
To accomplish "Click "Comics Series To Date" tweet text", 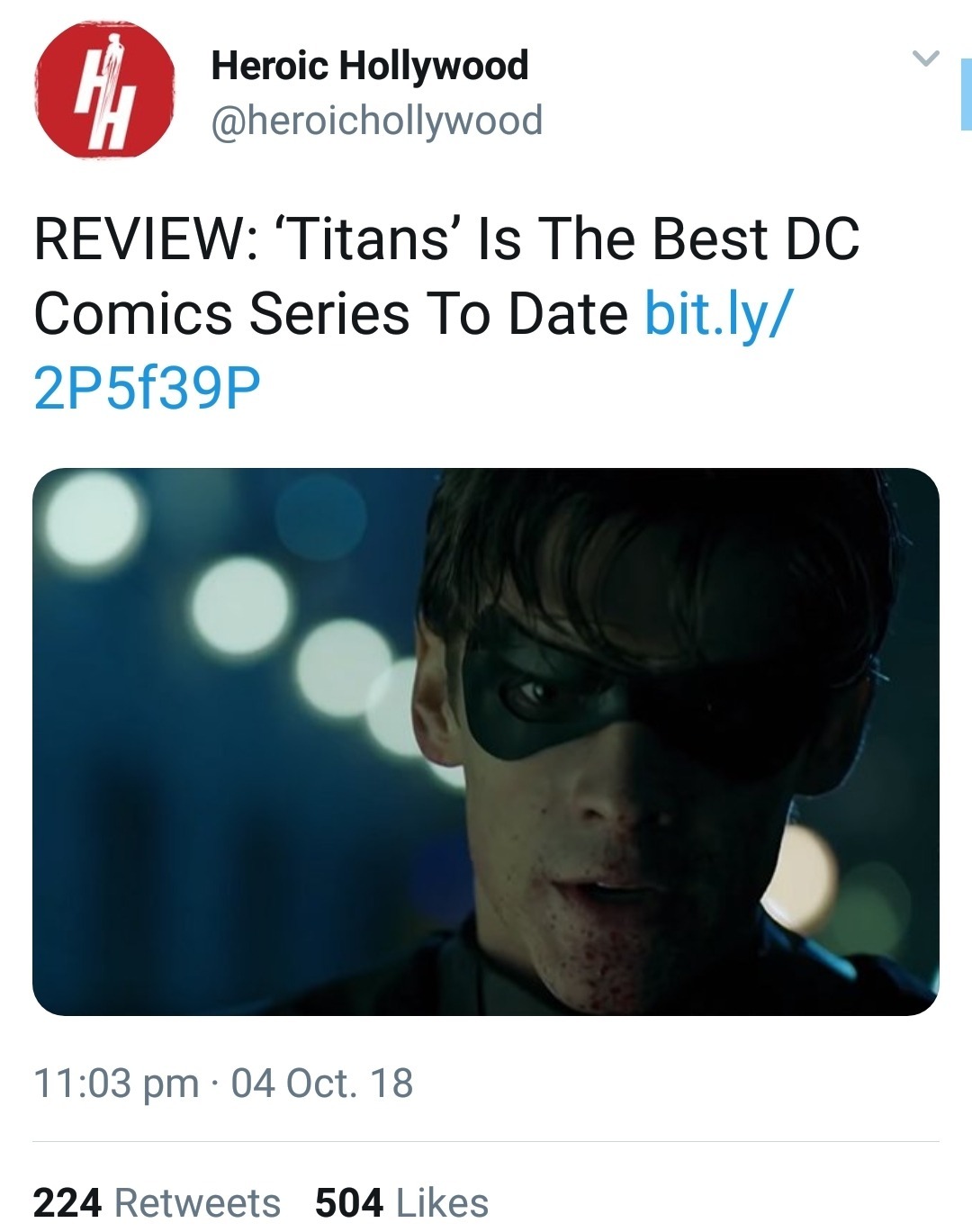I will point(330,313).
